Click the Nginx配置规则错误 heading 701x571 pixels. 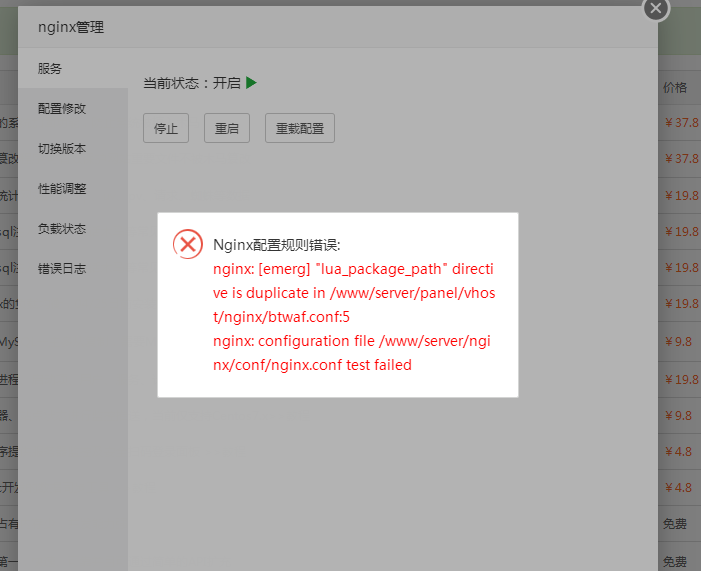[277, 245]
